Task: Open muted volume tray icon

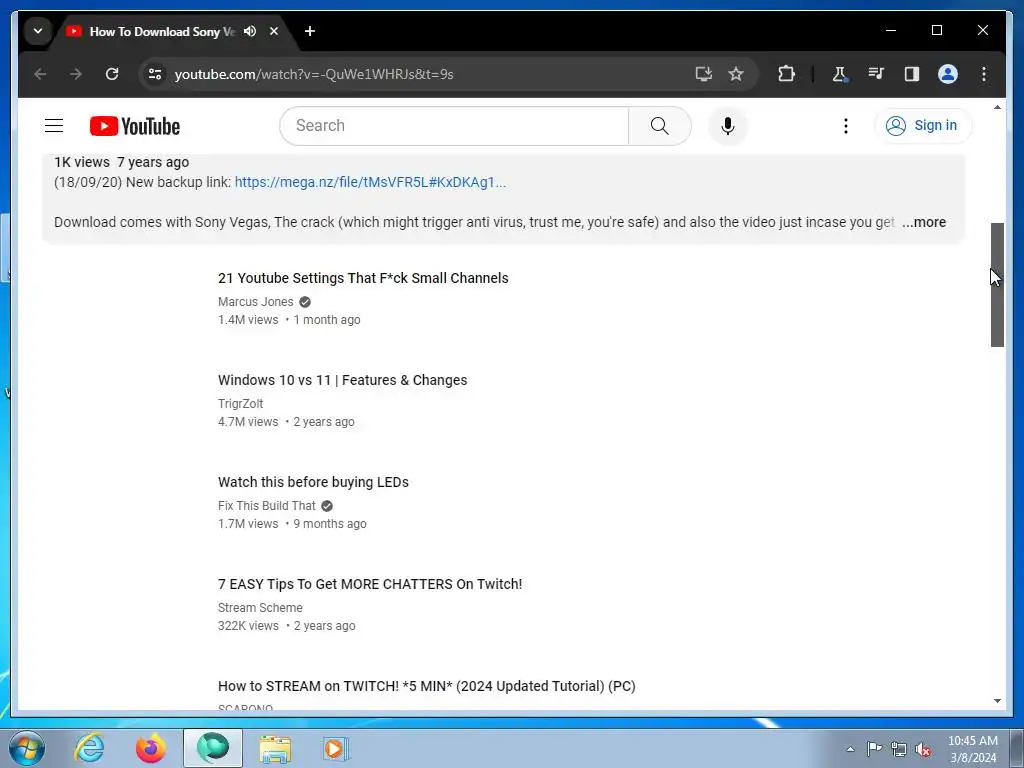Action: point(923,749)
